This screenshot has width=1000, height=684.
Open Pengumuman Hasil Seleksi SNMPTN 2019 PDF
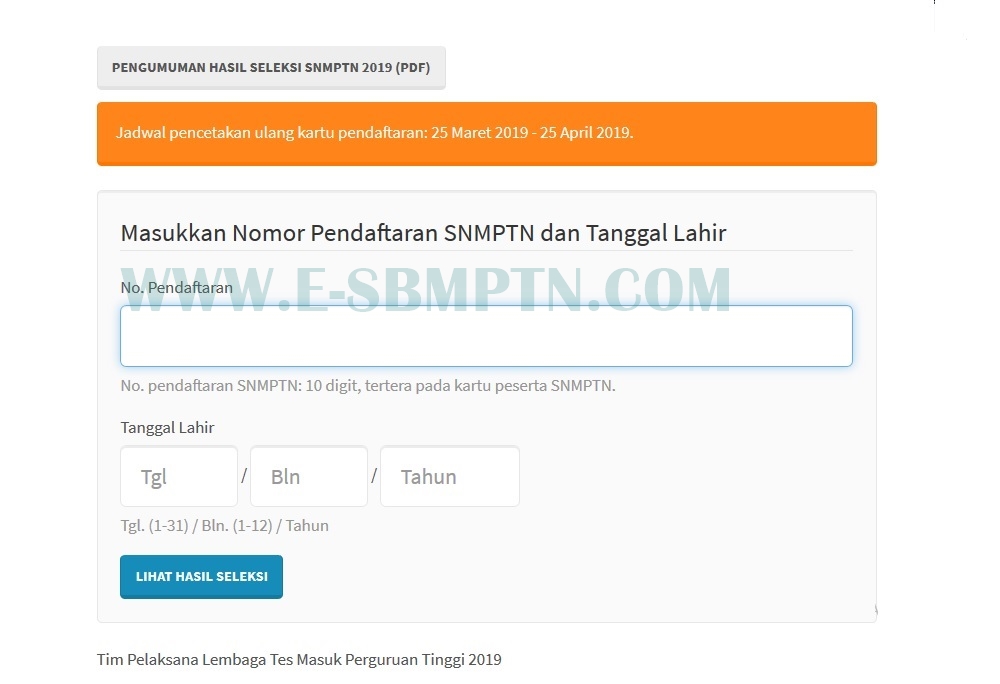tap(271, 68)
